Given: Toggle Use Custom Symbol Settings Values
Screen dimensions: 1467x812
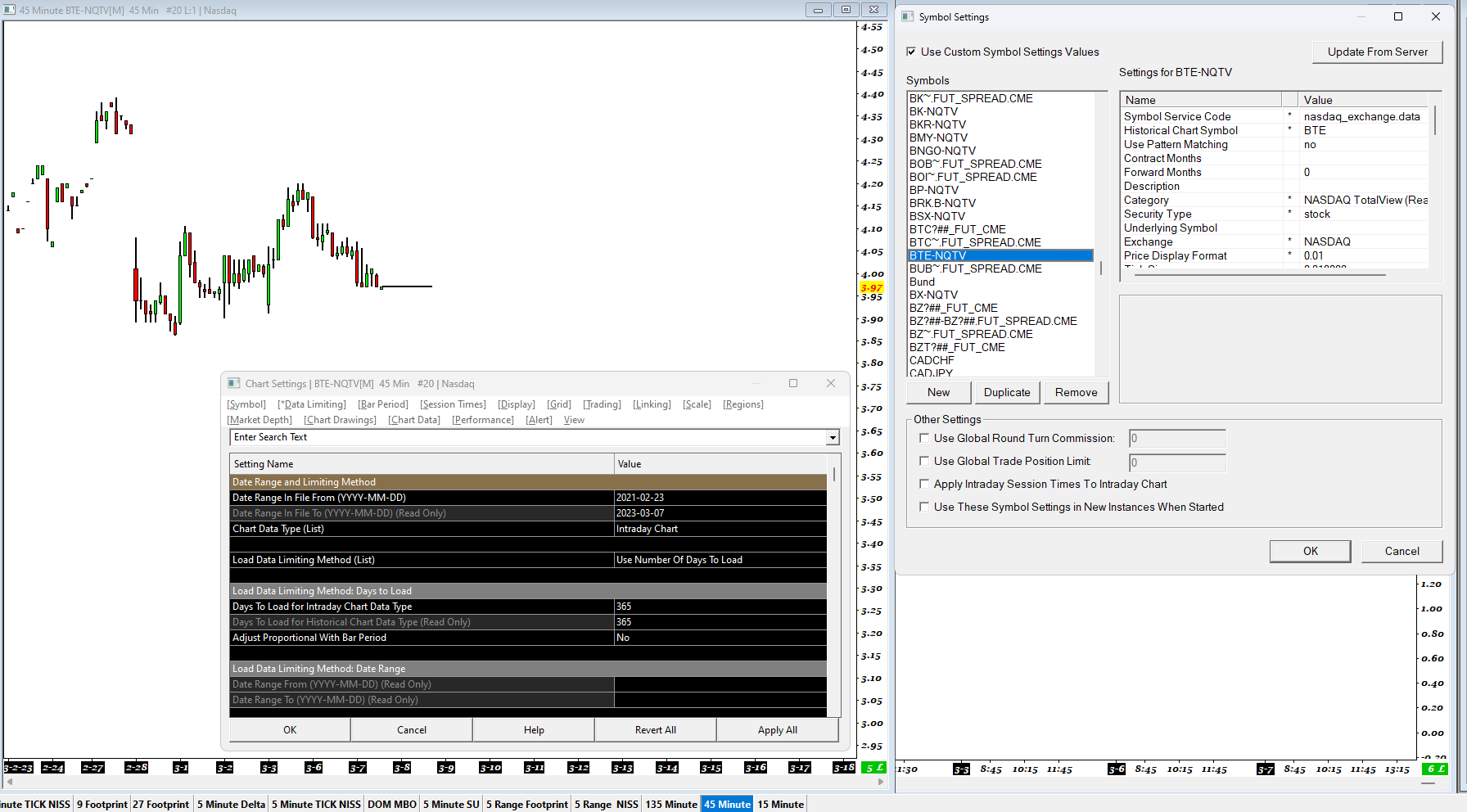Looking at the screenshot, I should (x=911, y=52).
